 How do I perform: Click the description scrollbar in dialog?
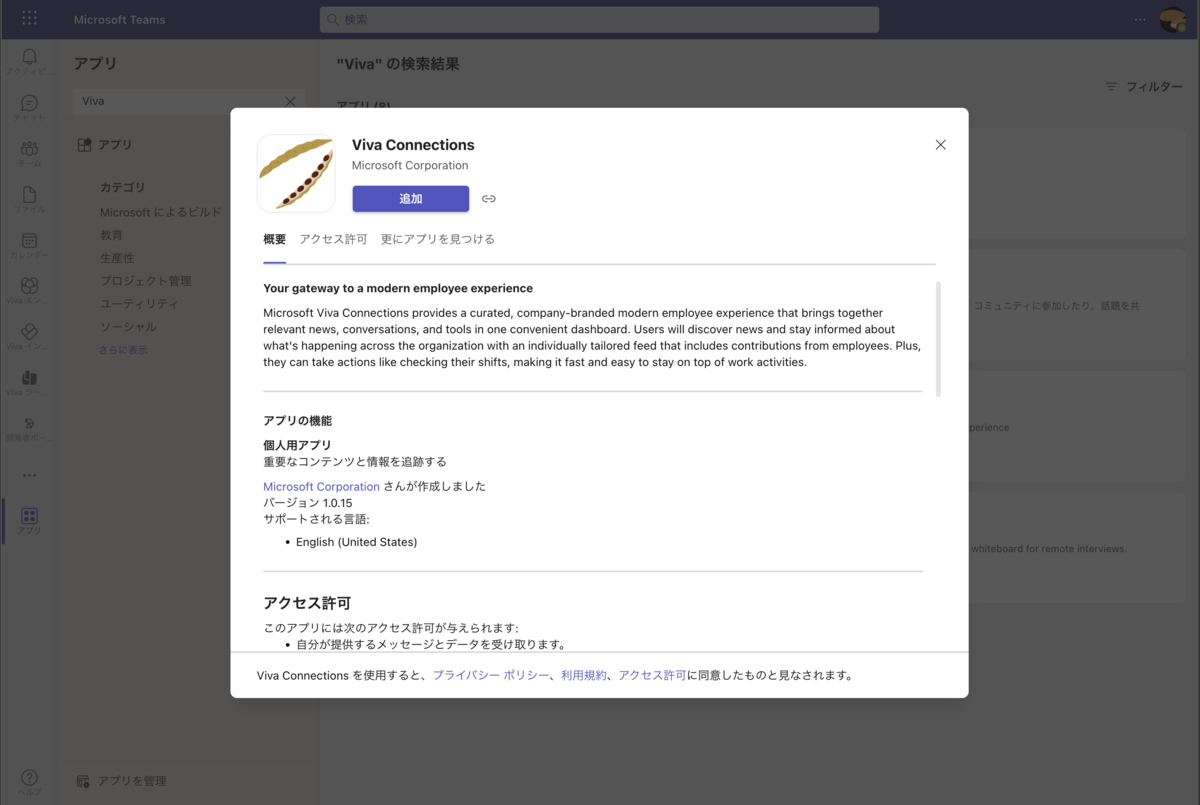(x=938, y=339)
